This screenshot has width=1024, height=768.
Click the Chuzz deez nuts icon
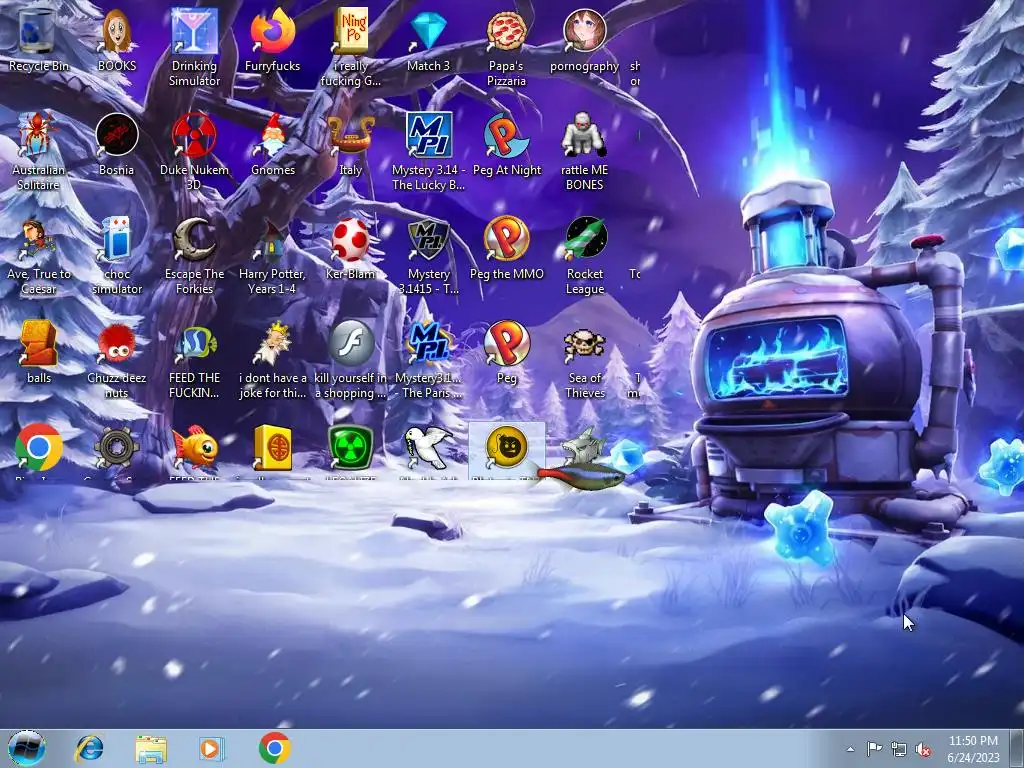(116, 344)
